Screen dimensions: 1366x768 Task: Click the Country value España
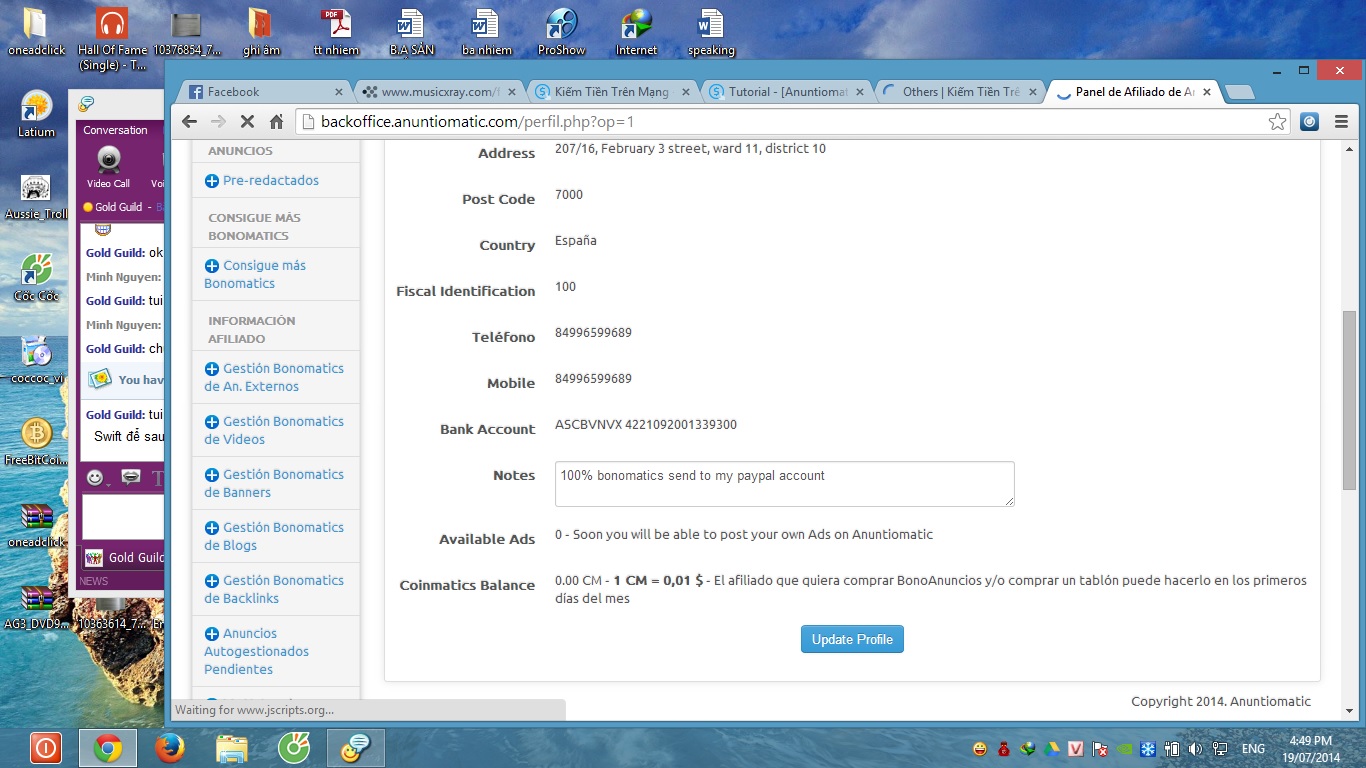[576, 241]
